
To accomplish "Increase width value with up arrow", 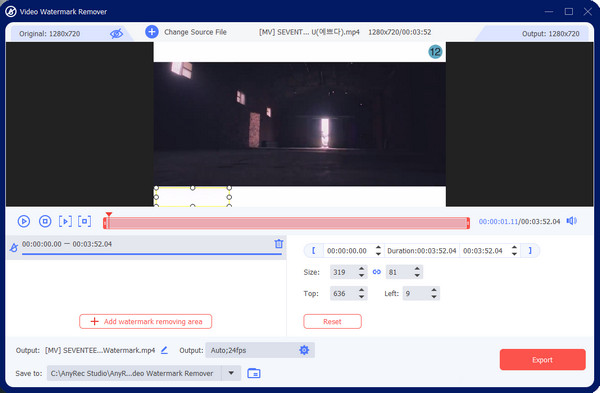I will pyautogui.click(x=361, y=269).
